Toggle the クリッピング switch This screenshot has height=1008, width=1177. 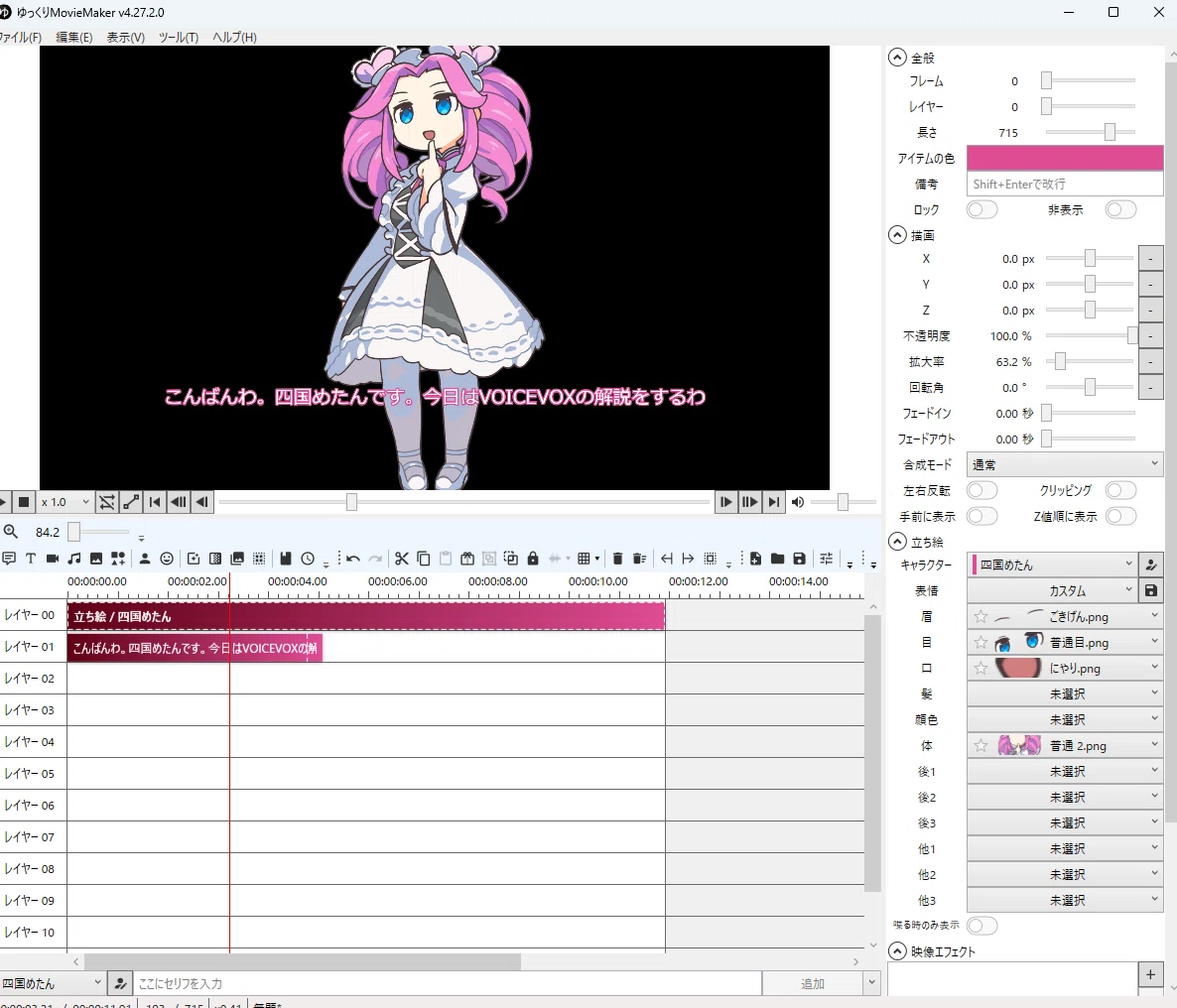pyautogui.click(x=1120, y=490)
